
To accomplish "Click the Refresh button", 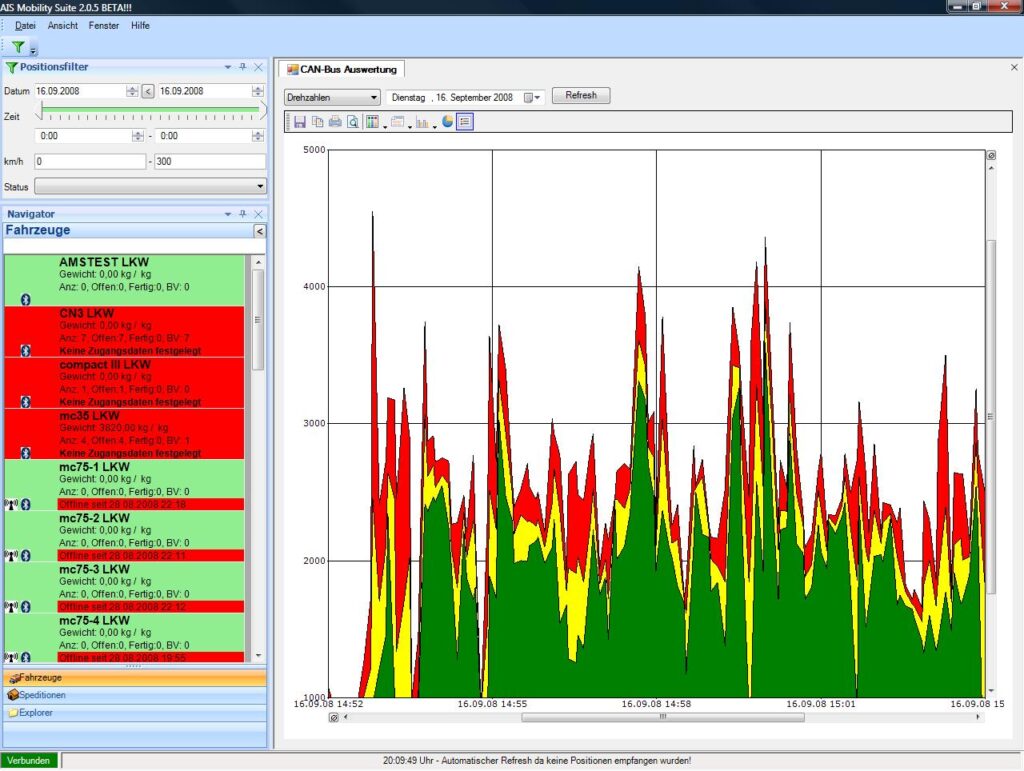I will pos(581,95).
